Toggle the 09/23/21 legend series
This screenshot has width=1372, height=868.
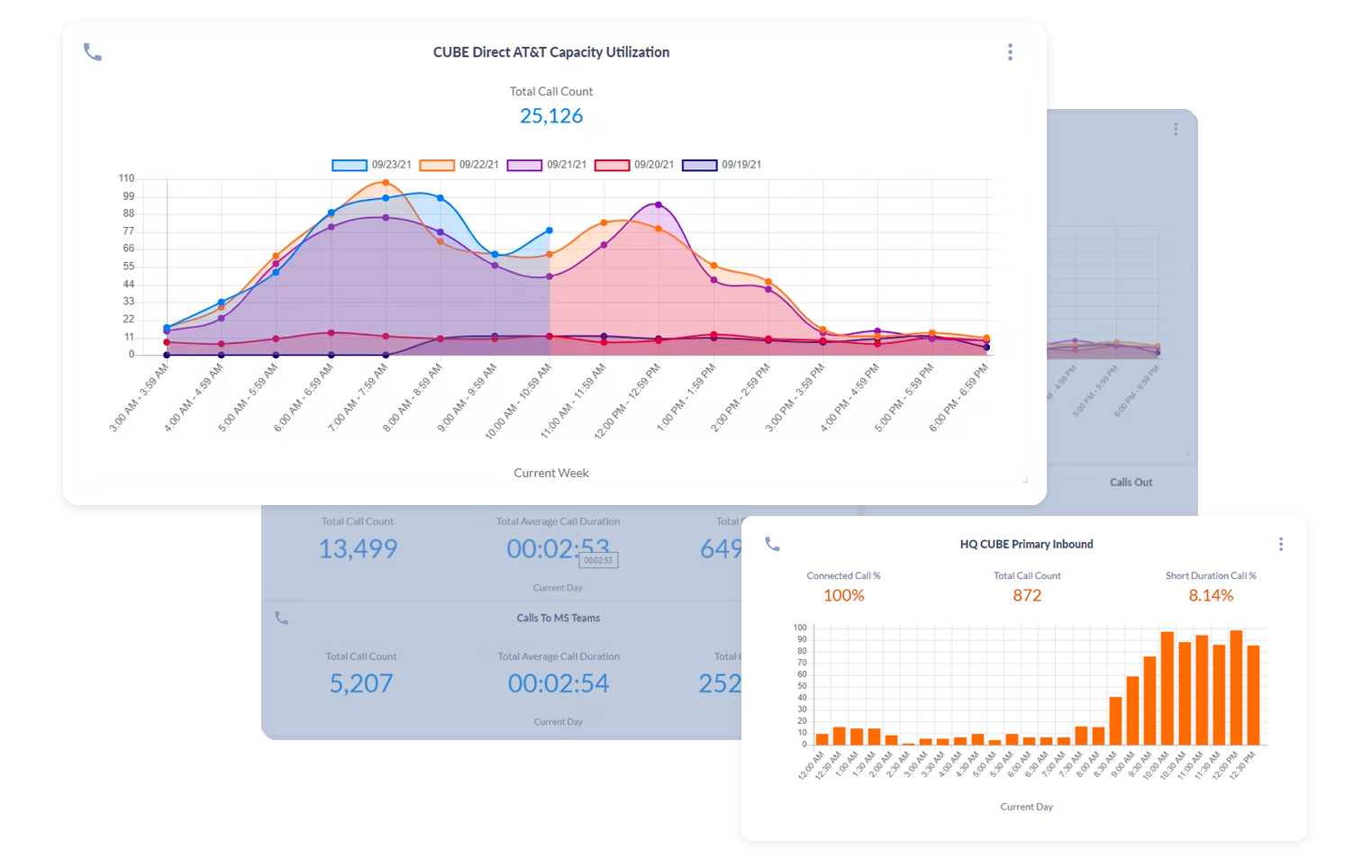371,165
